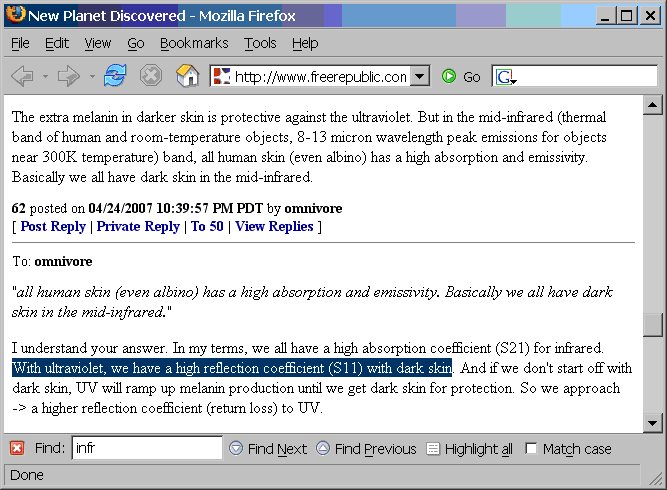
Task: Reload the page with Refresh icon
Action: pos(115,76)
